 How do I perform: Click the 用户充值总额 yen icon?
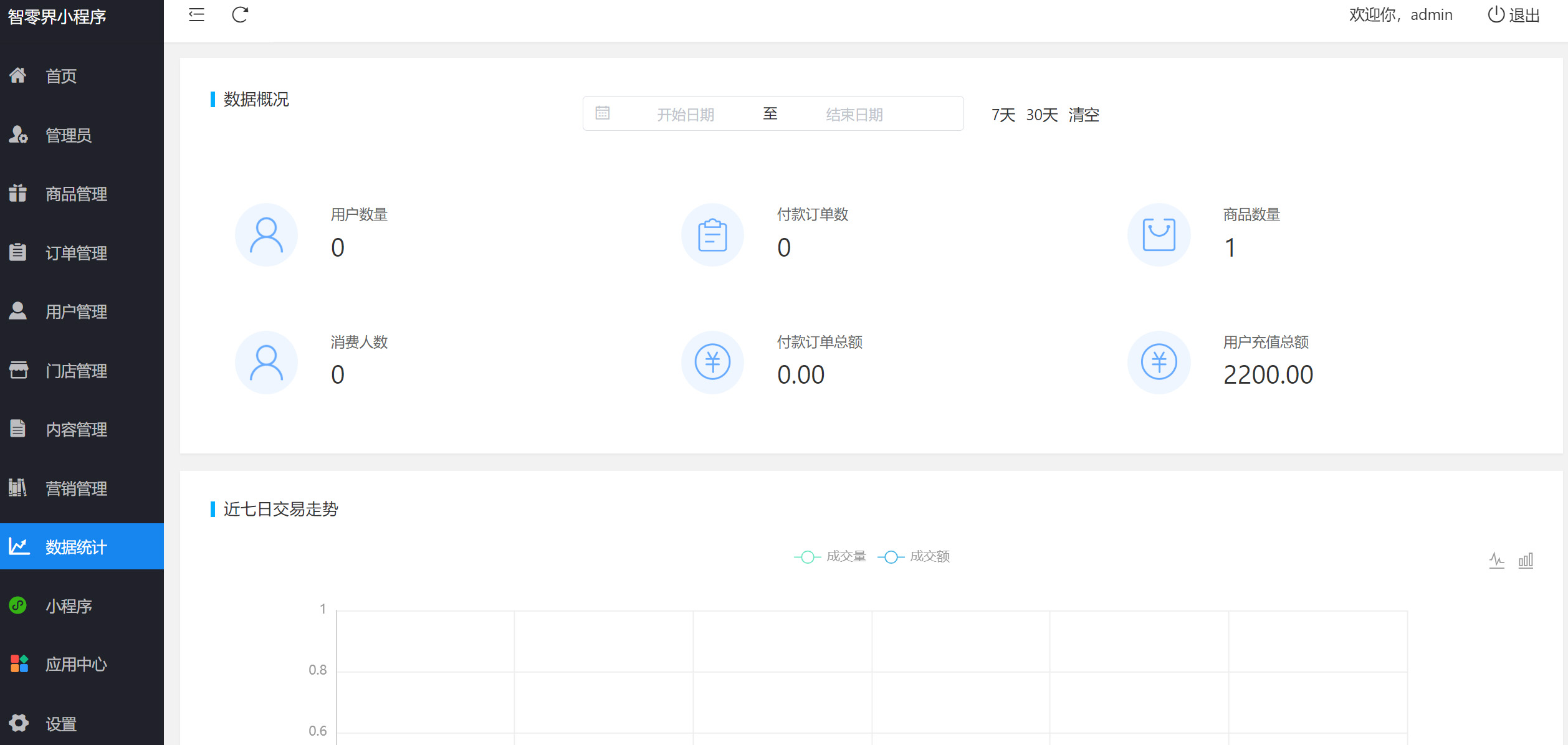pyautogui.click(x=1159, y=362)
